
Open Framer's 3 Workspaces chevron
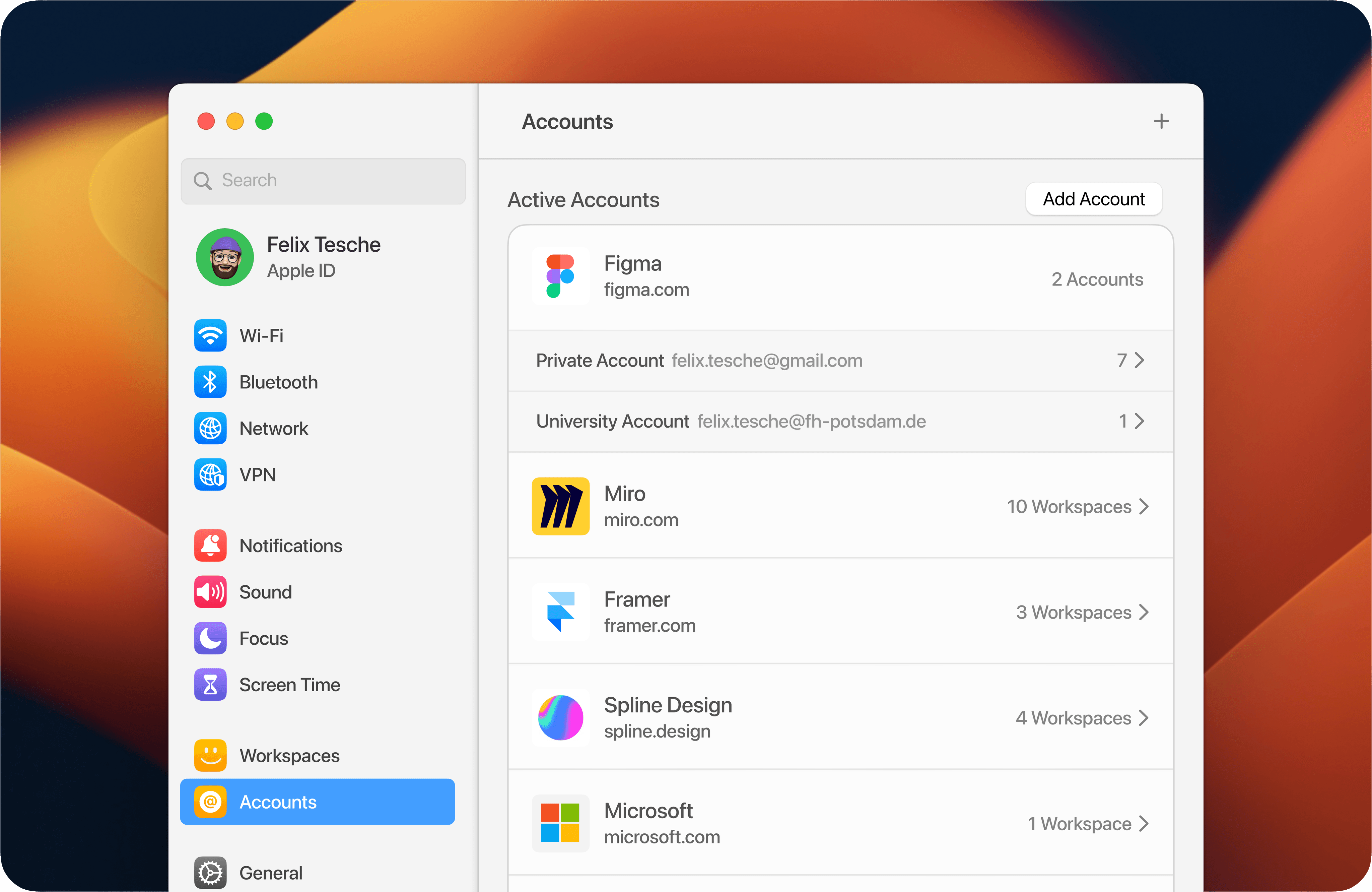[1144, 612]
